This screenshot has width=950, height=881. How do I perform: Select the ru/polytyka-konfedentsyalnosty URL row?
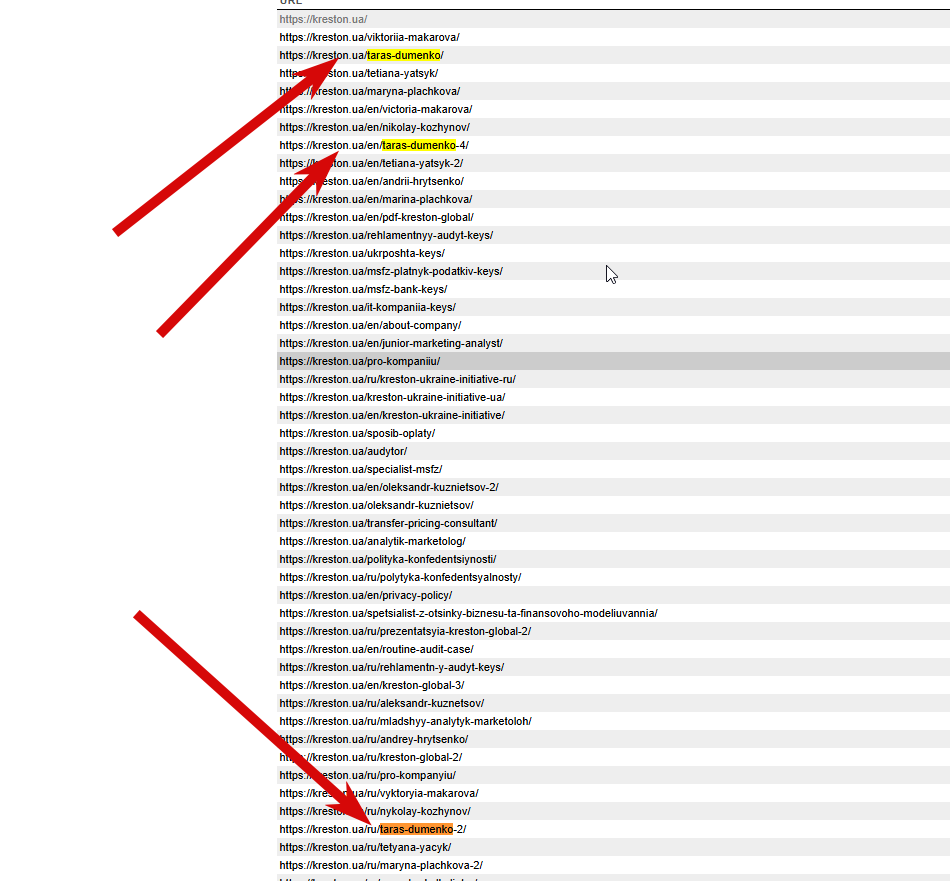coord(613,577)
